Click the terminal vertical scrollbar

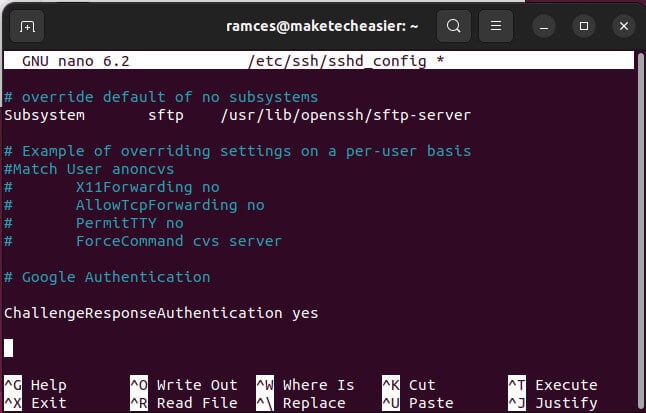640,231
